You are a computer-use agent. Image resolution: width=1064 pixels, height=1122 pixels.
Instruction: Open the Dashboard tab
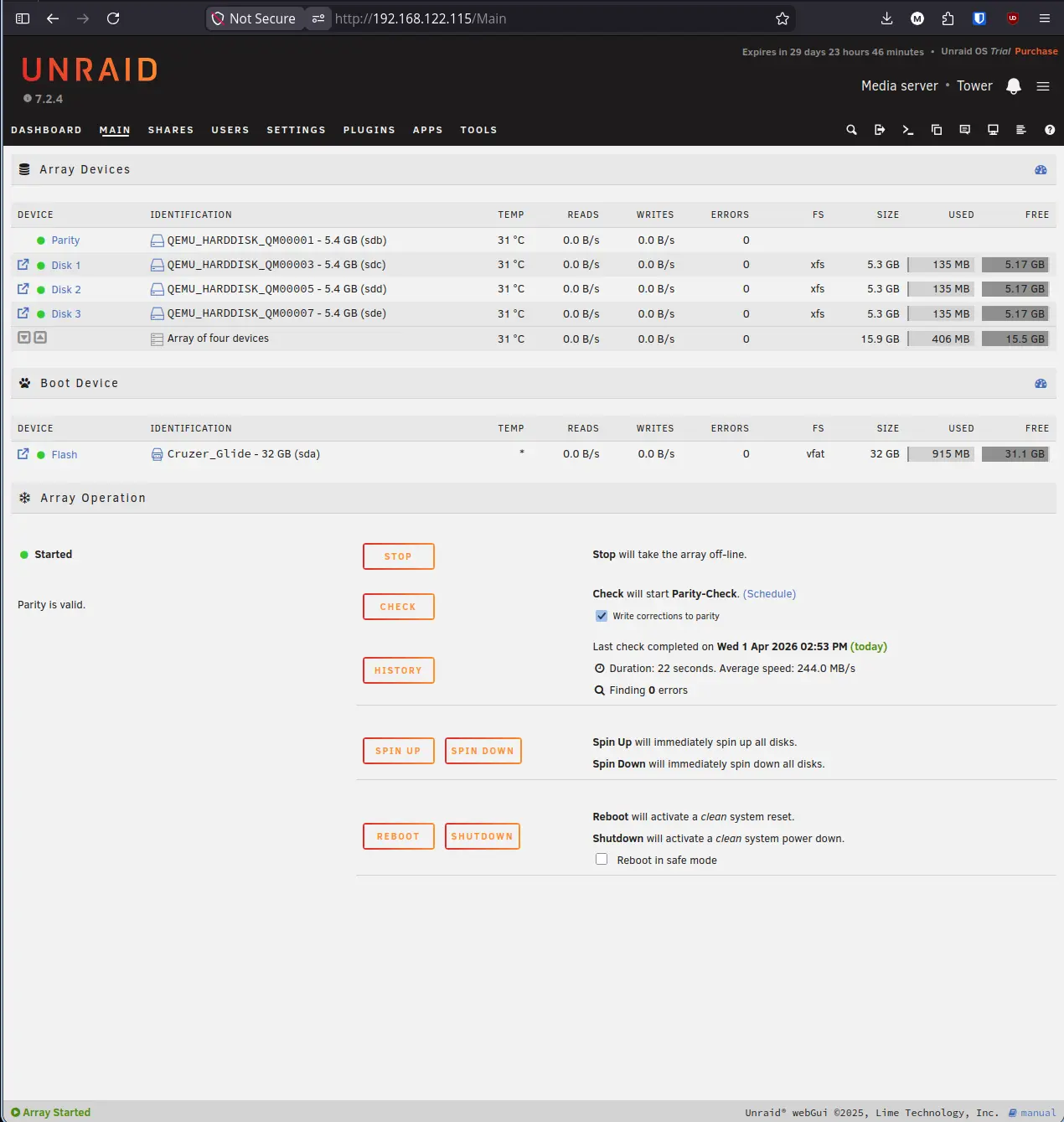(46, 130)
